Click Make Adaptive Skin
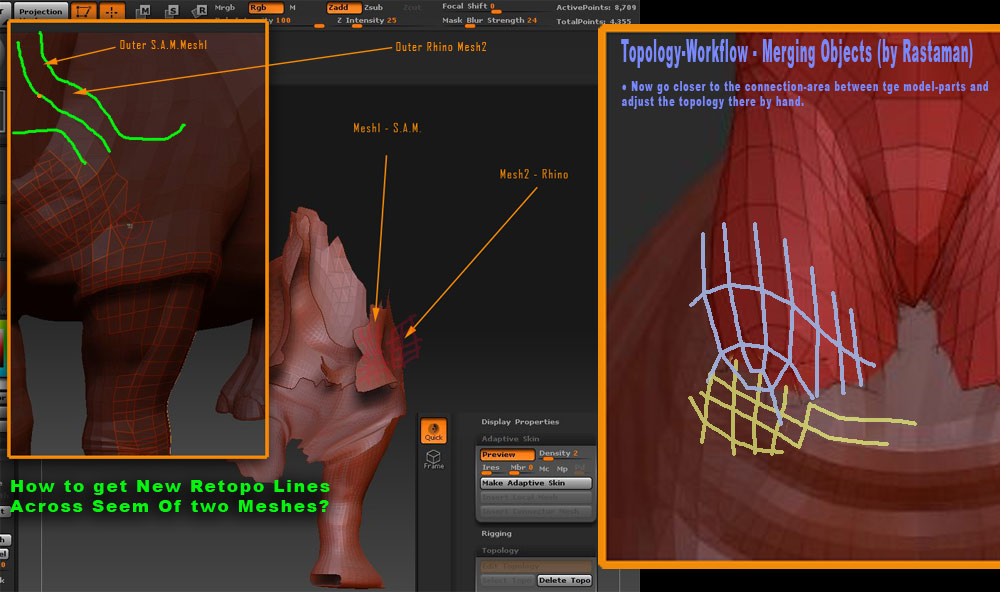1000x592 pixels. coord(536,483)
